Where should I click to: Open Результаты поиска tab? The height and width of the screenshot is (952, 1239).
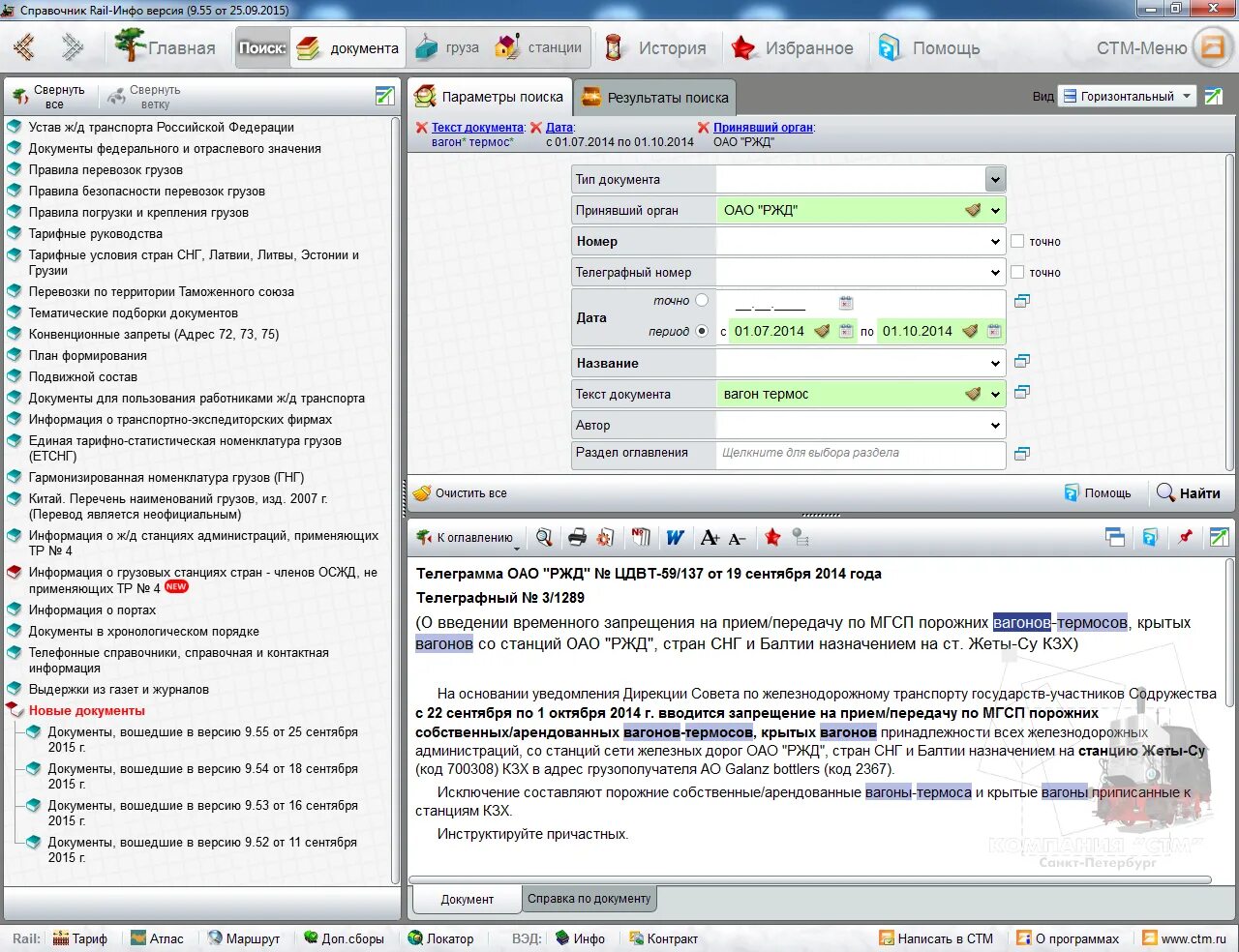[654, 97]
